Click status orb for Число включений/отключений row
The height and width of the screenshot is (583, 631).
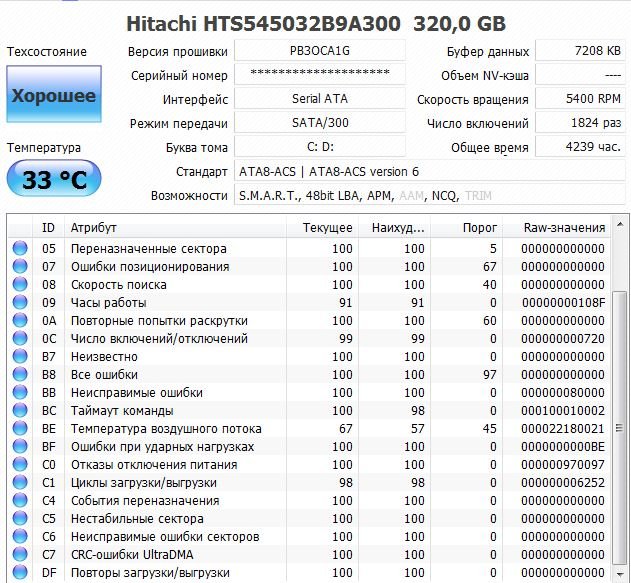click(20, 338)
